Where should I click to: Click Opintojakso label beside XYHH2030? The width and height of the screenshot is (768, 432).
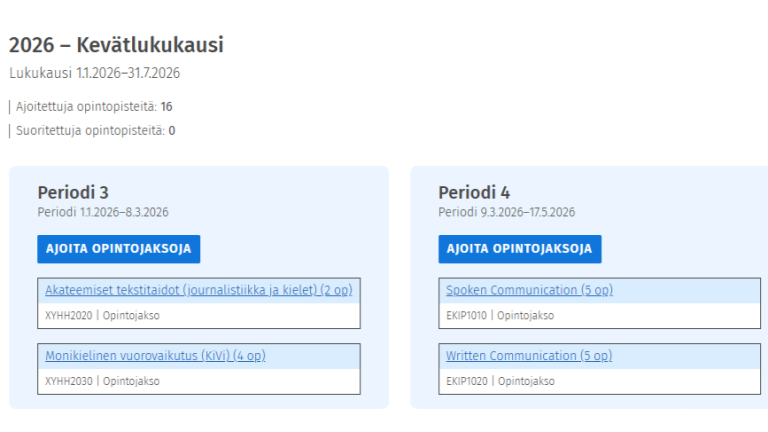pyautogui.click(x=131, y=381)
